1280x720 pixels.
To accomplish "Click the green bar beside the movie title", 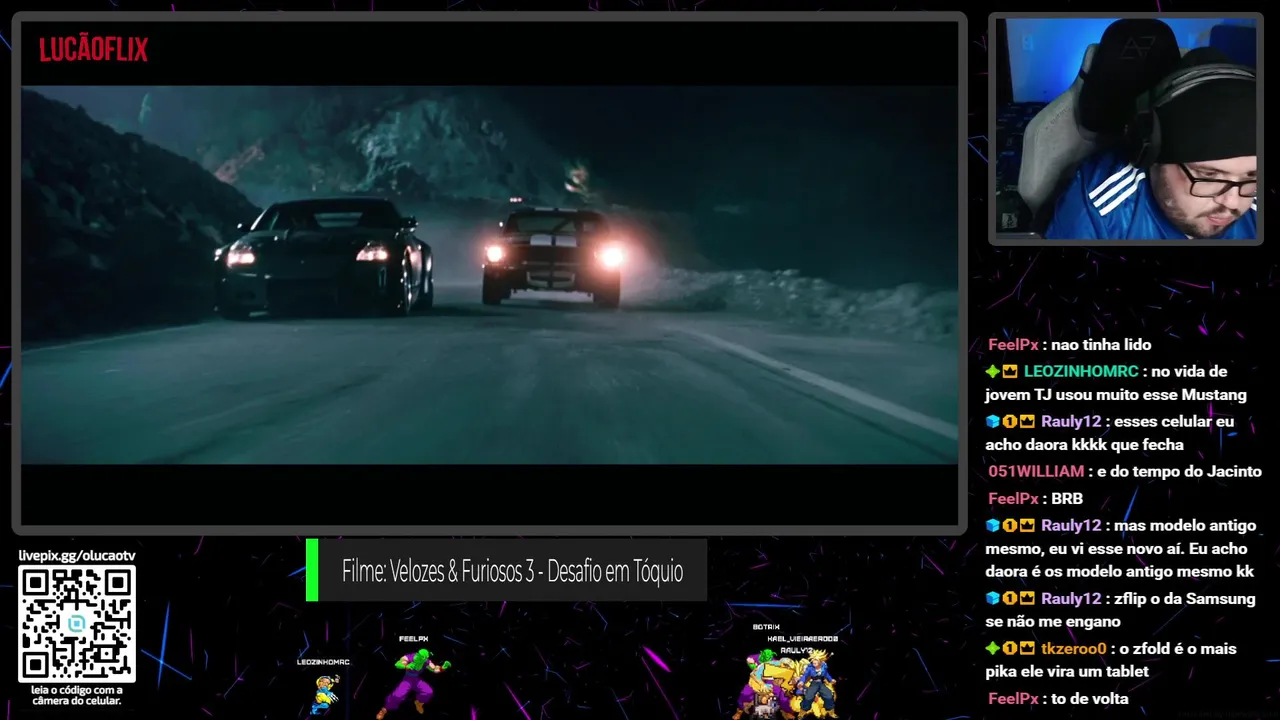I will 312,571.
